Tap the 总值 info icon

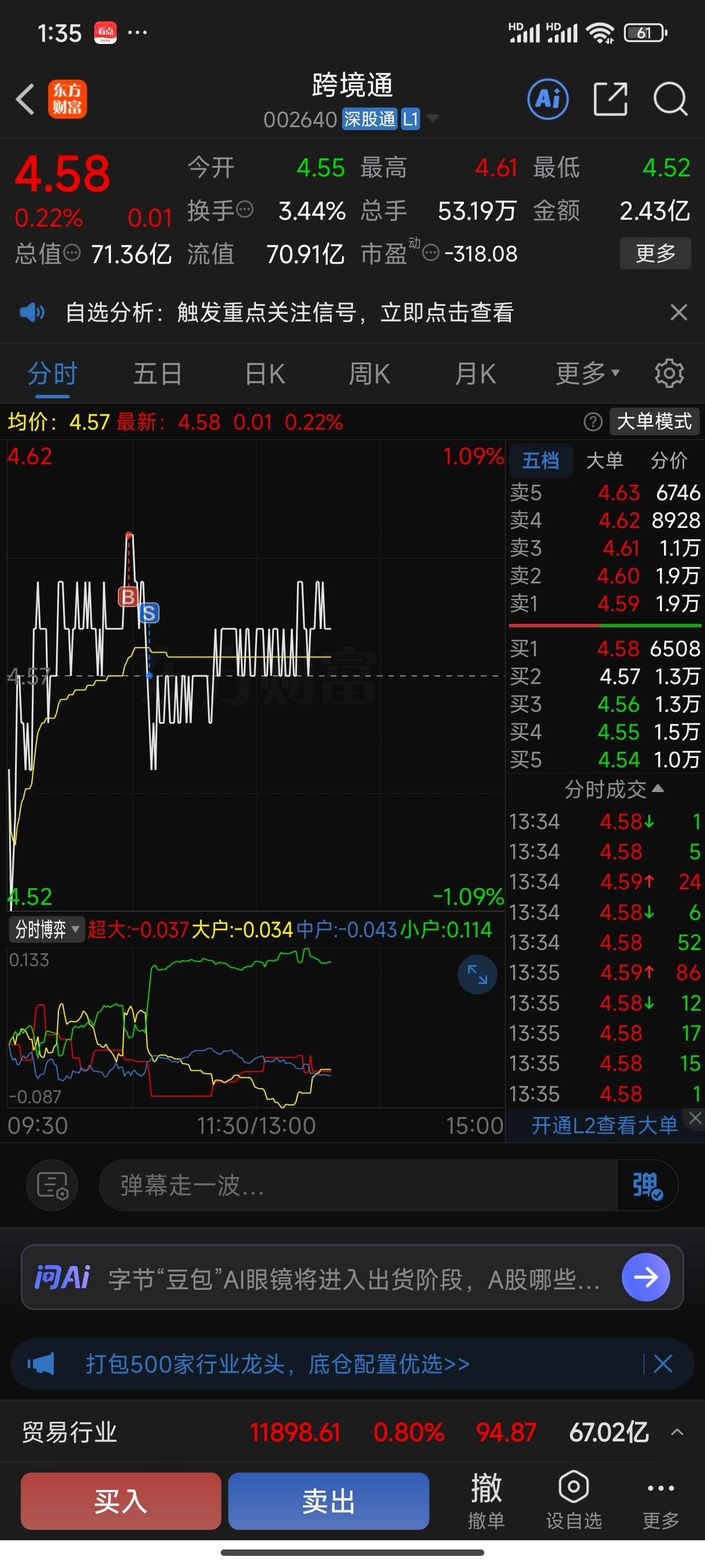72,253
